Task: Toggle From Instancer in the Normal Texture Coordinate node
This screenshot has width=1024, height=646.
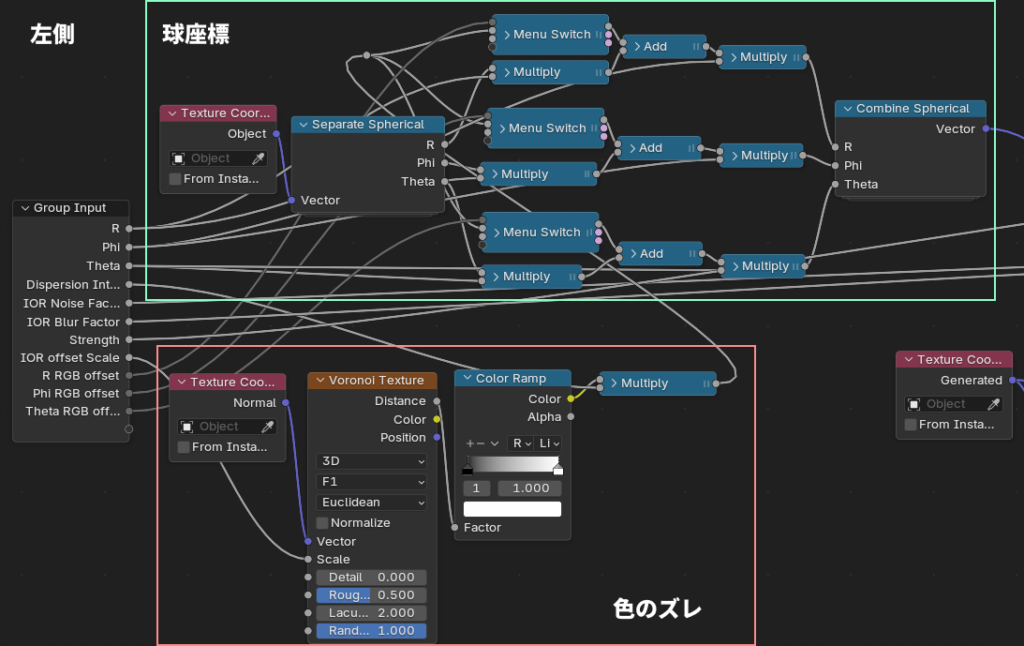Action: [x=184, y=447]
